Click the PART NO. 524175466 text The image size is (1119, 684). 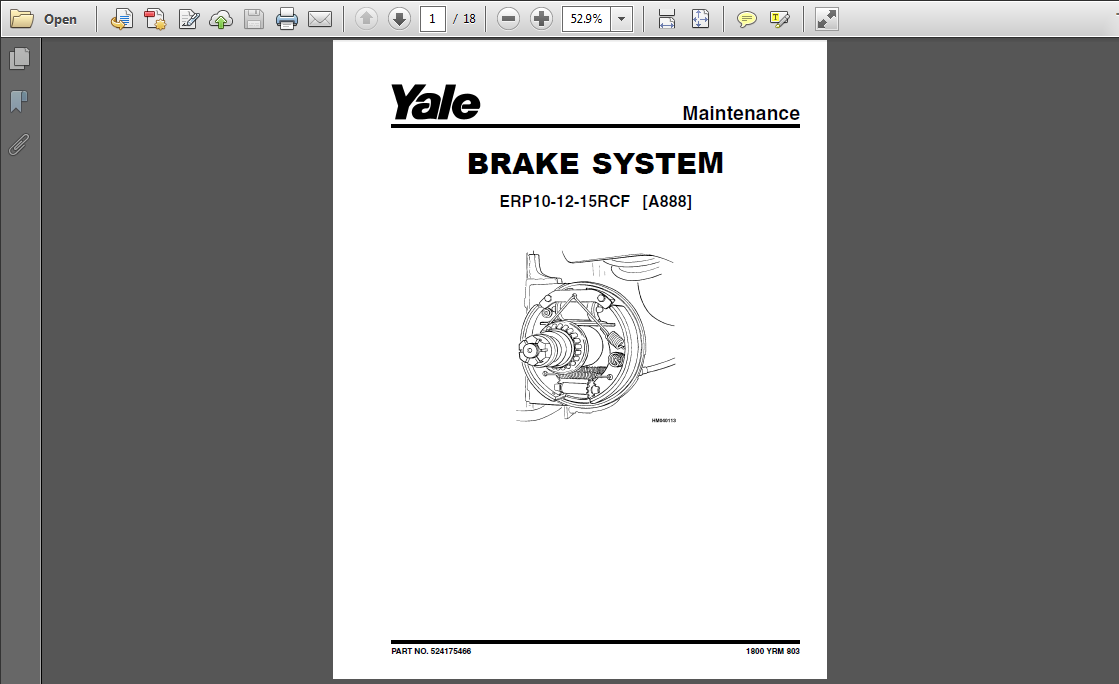(431, 651)
